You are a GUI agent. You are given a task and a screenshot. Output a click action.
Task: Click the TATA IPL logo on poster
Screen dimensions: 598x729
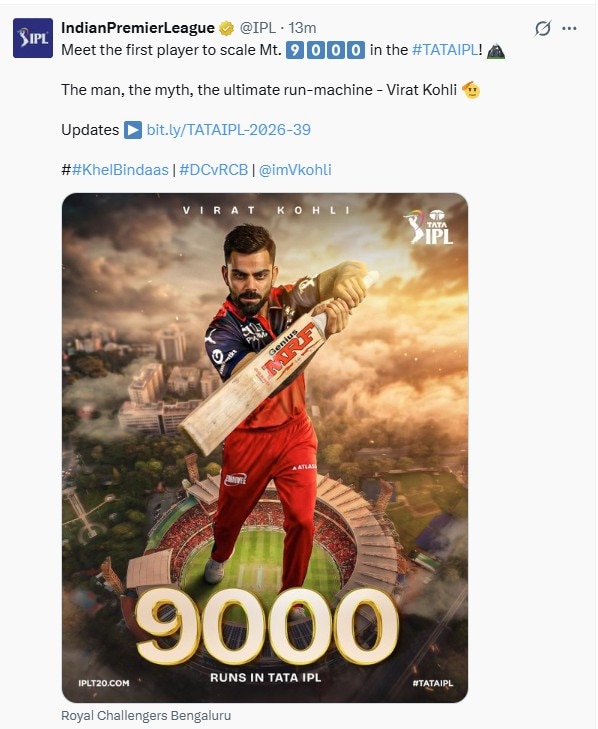coord(429,227)
